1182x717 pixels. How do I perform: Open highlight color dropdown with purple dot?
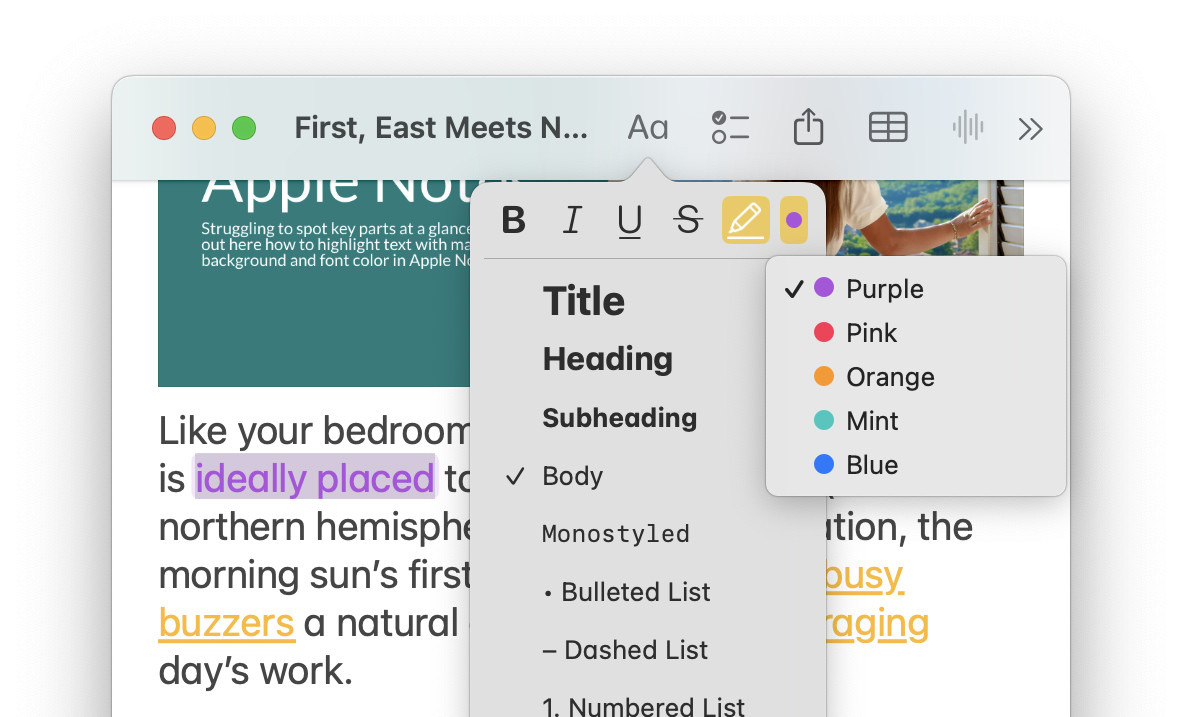coord(794,220)
